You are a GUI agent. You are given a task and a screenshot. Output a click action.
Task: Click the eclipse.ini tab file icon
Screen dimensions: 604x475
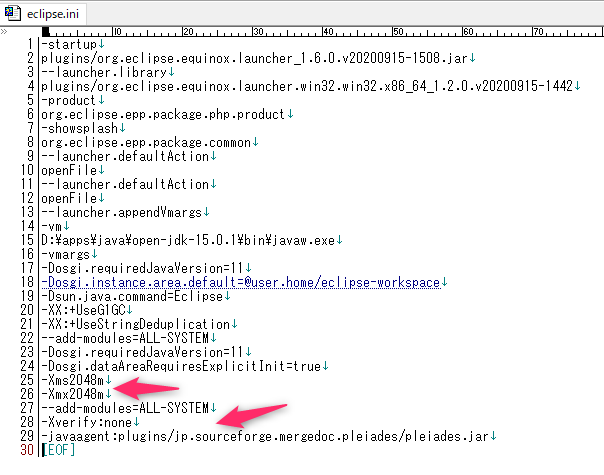tap(12, 13)
